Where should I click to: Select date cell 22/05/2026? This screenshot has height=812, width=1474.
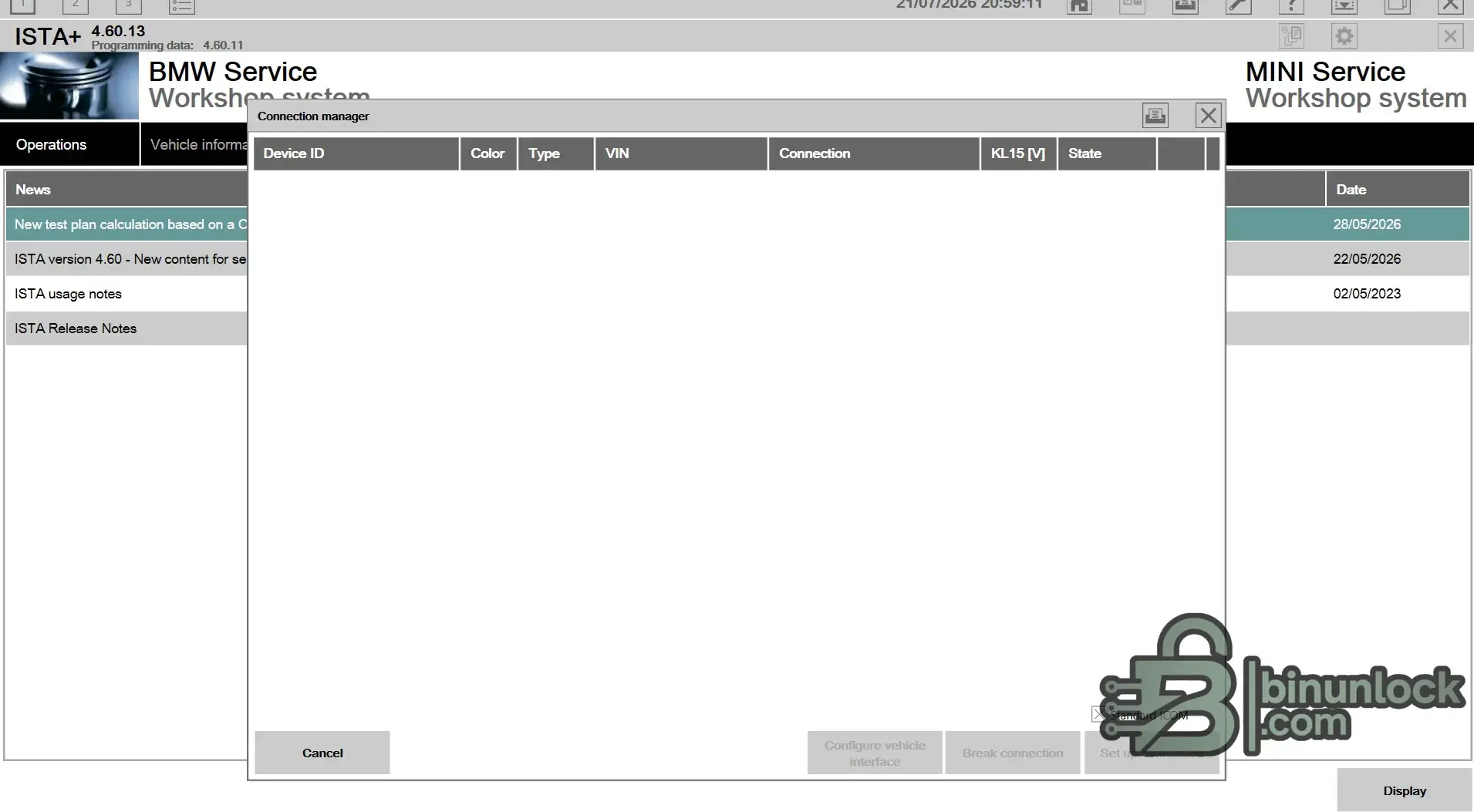click(x=1367, y=259)
